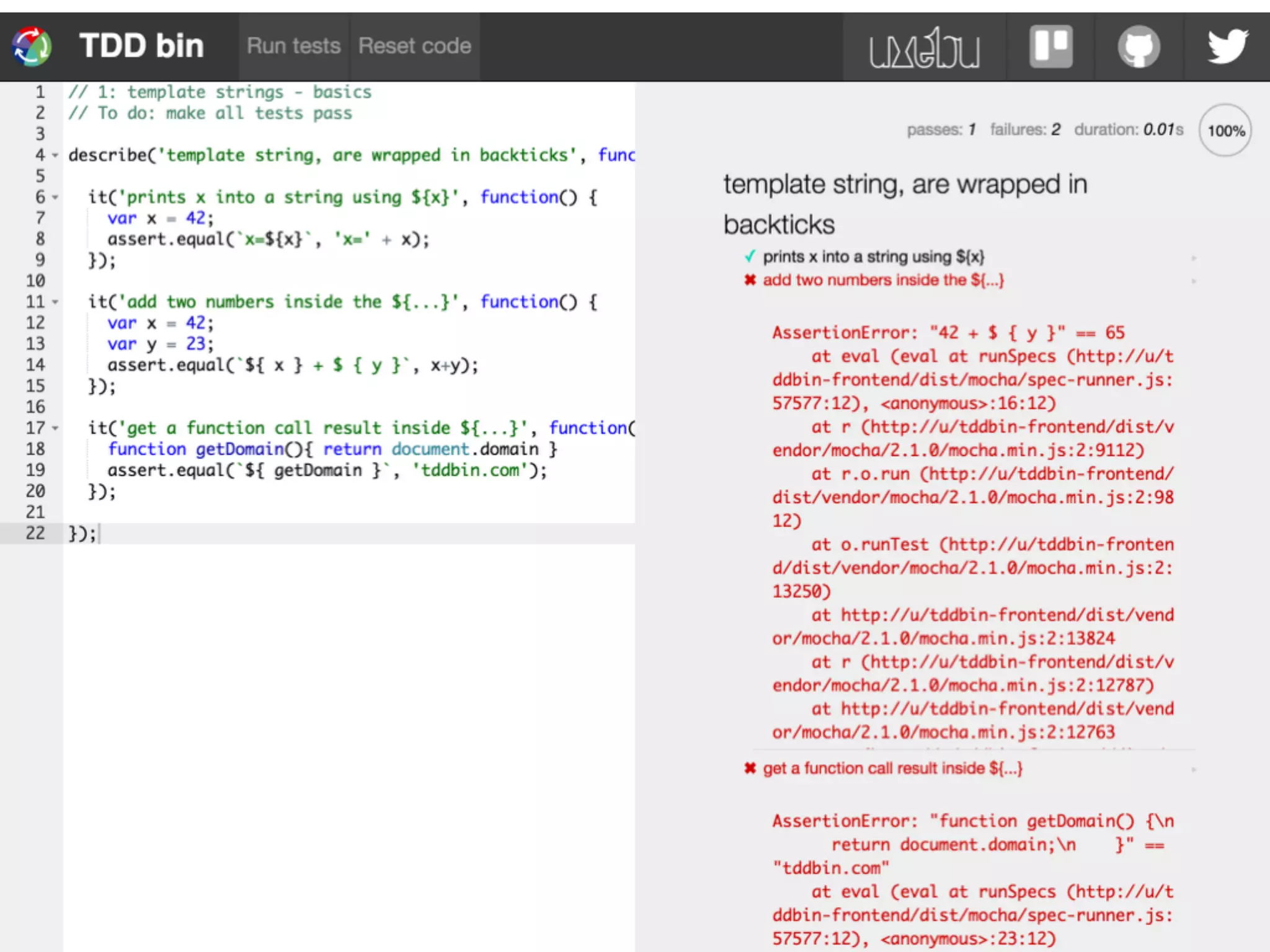Click red X of 'get a function call' test
Screen dimensions: 1270x952
[750, 769]
